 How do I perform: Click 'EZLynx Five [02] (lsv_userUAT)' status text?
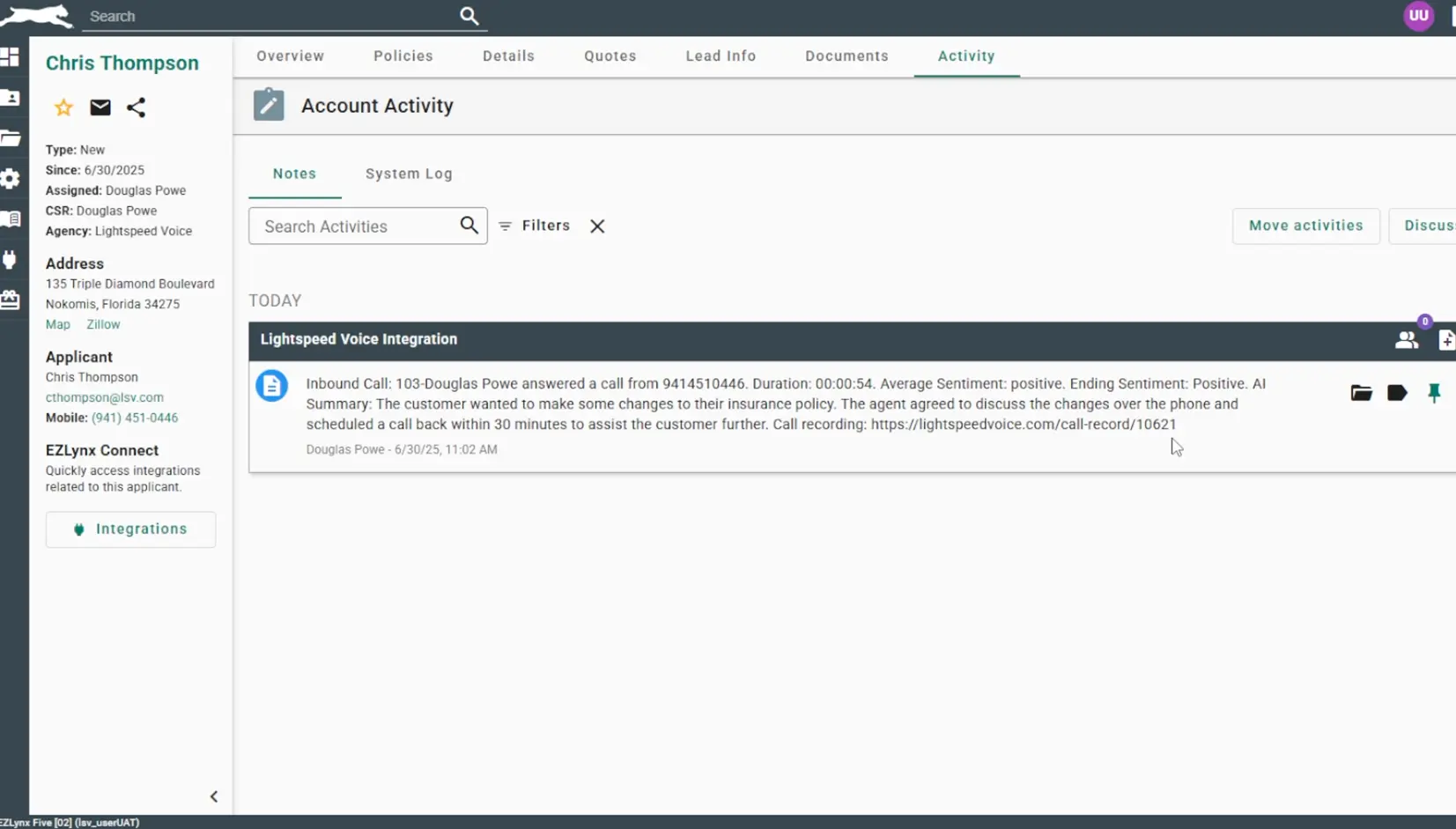(x=70, y=822)
